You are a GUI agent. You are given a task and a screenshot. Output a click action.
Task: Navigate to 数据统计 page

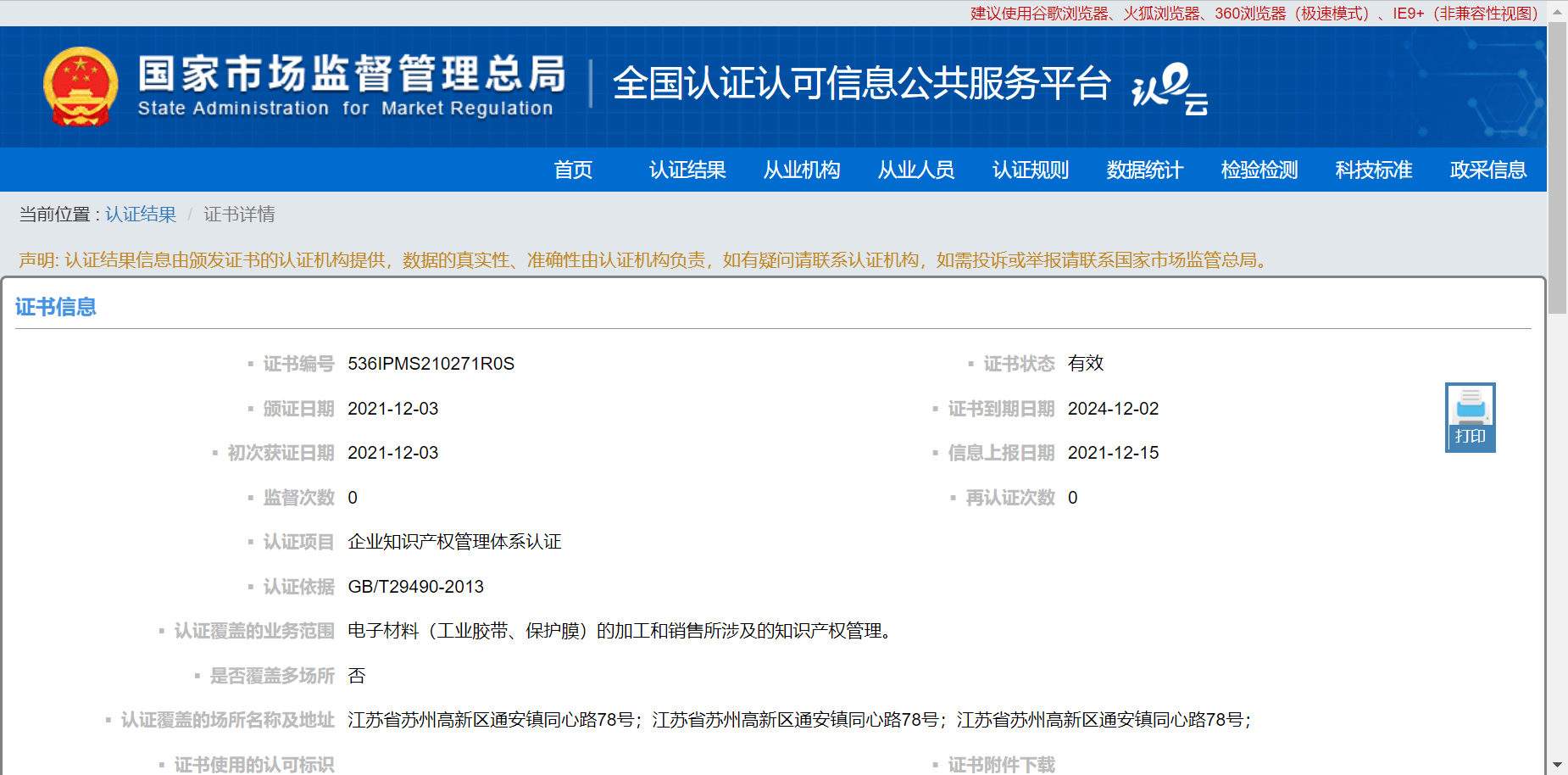[x=1145, y=170]
